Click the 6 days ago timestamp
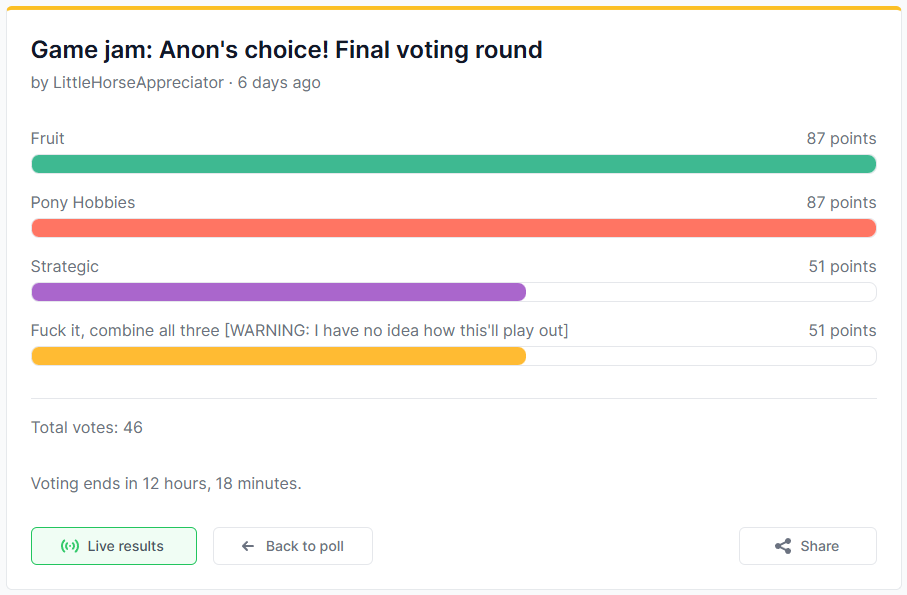 click(x=279, y=82)
